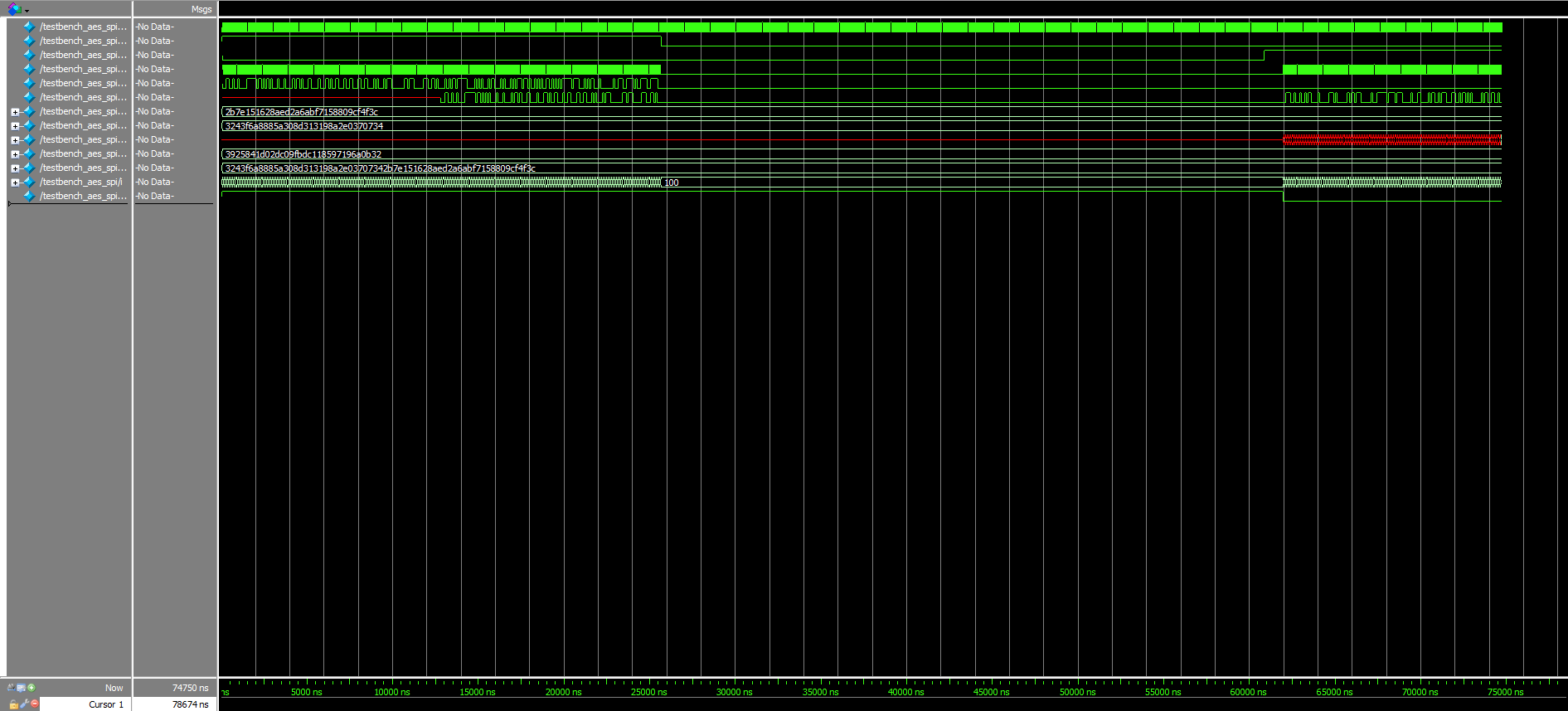Insert a new cursor with green plus
The height and width of the screenshot is (711, 1568).
[32, 687]
